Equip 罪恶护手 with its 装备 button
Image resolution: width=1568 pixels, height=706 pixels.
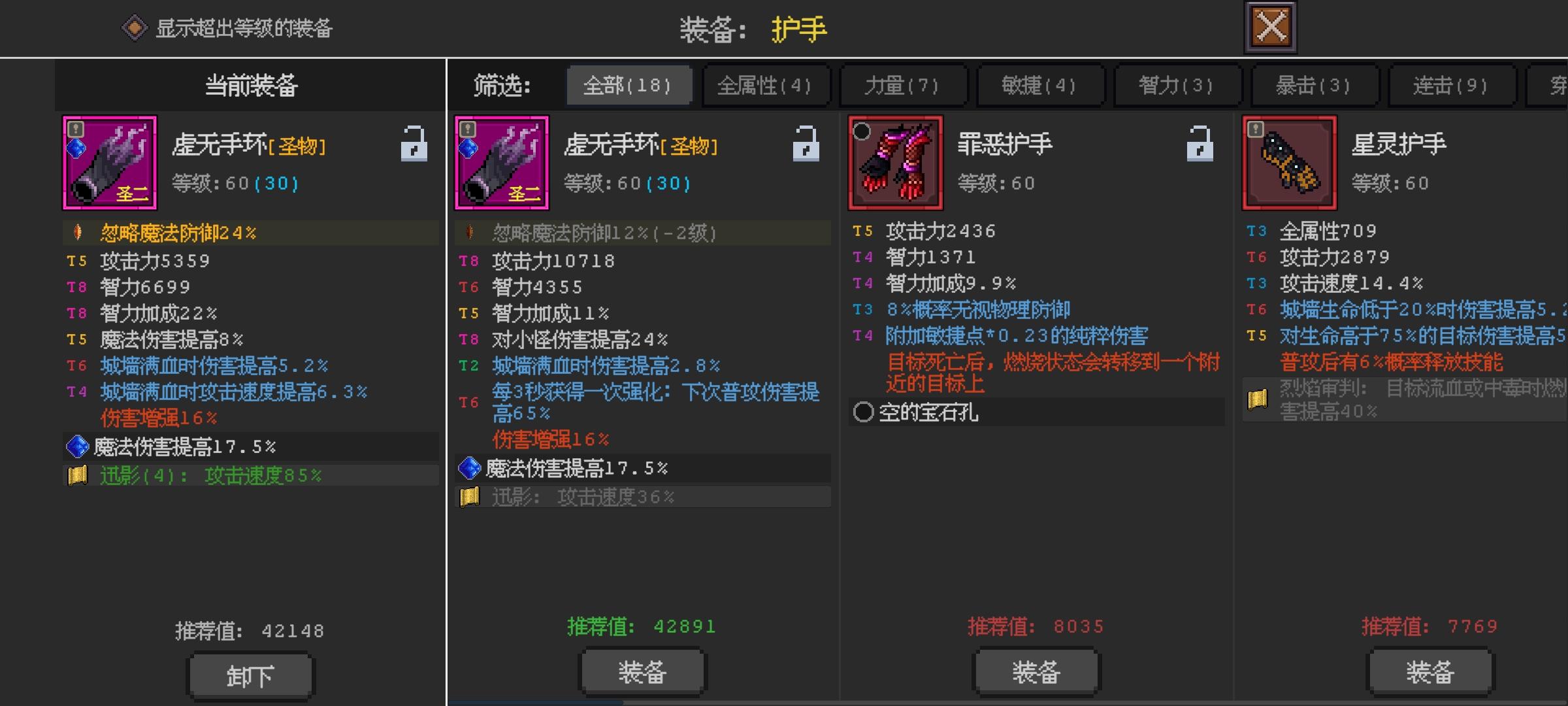click(x=1037, y=672)
